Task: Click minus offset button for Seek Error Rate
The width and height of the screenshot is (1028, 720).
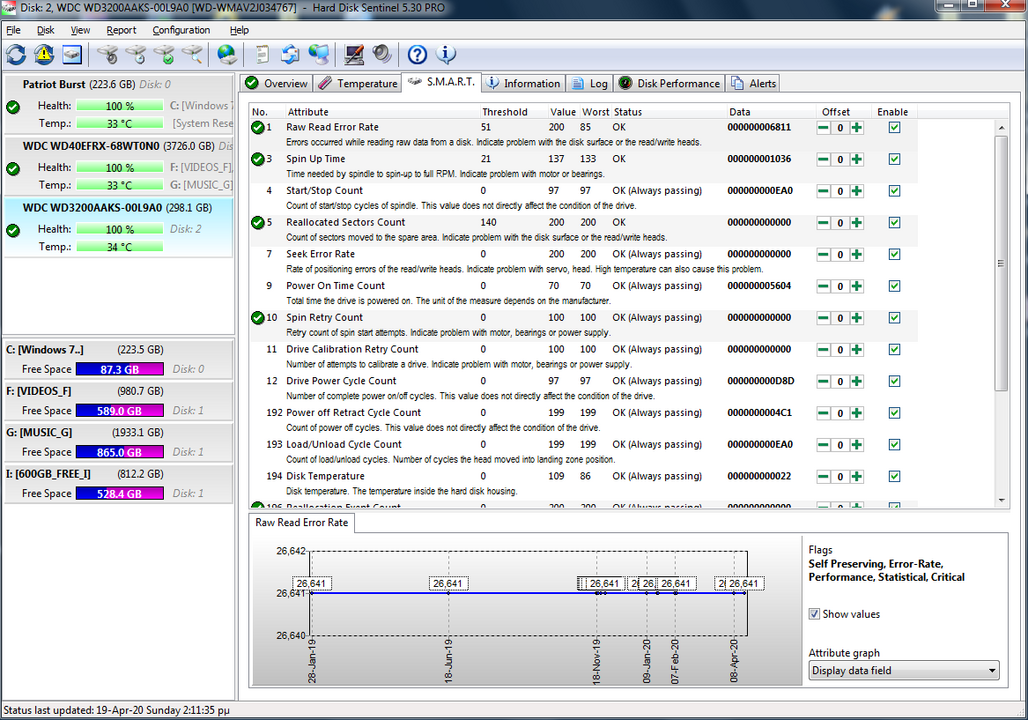Action: 823,254
